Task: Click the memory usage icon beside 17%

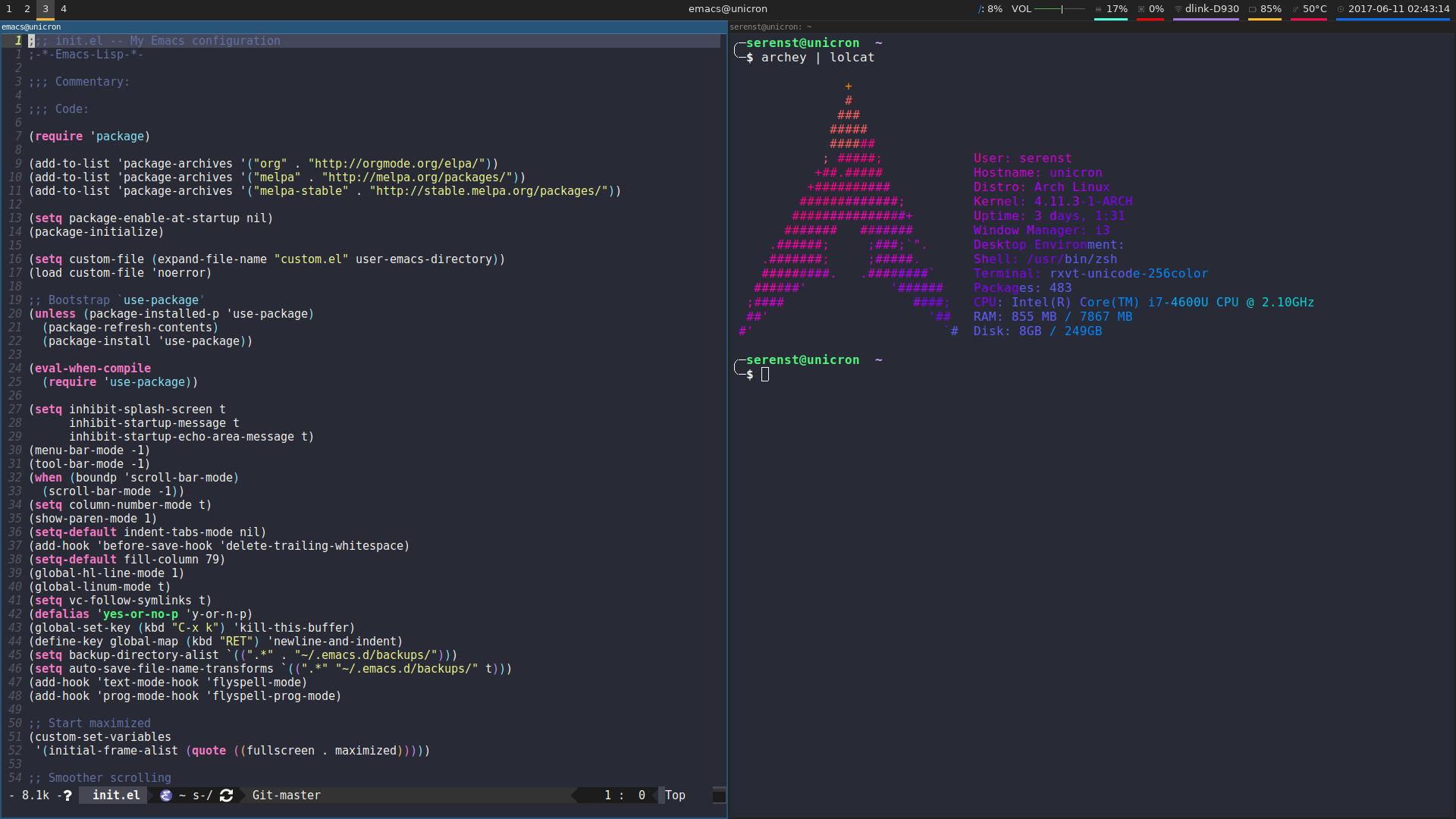Action: coord(1098,9)
